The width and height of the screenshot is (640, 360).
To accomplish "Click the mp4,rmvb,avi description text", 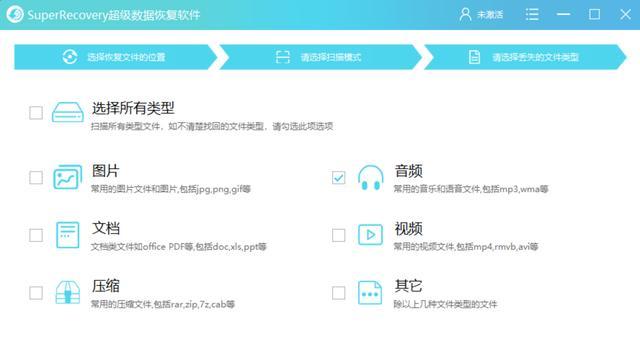I will point(466,247).
